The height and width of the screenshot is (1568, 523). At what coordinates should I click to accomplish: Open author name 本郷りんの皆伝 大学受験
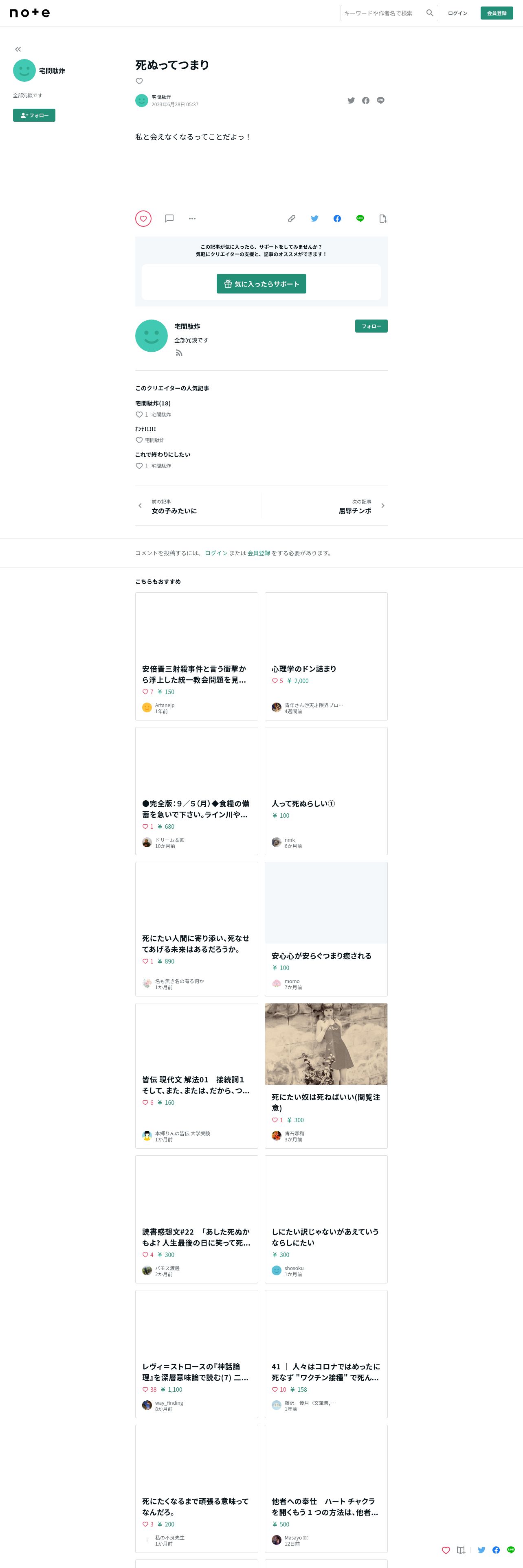(x=182, y=1133)
